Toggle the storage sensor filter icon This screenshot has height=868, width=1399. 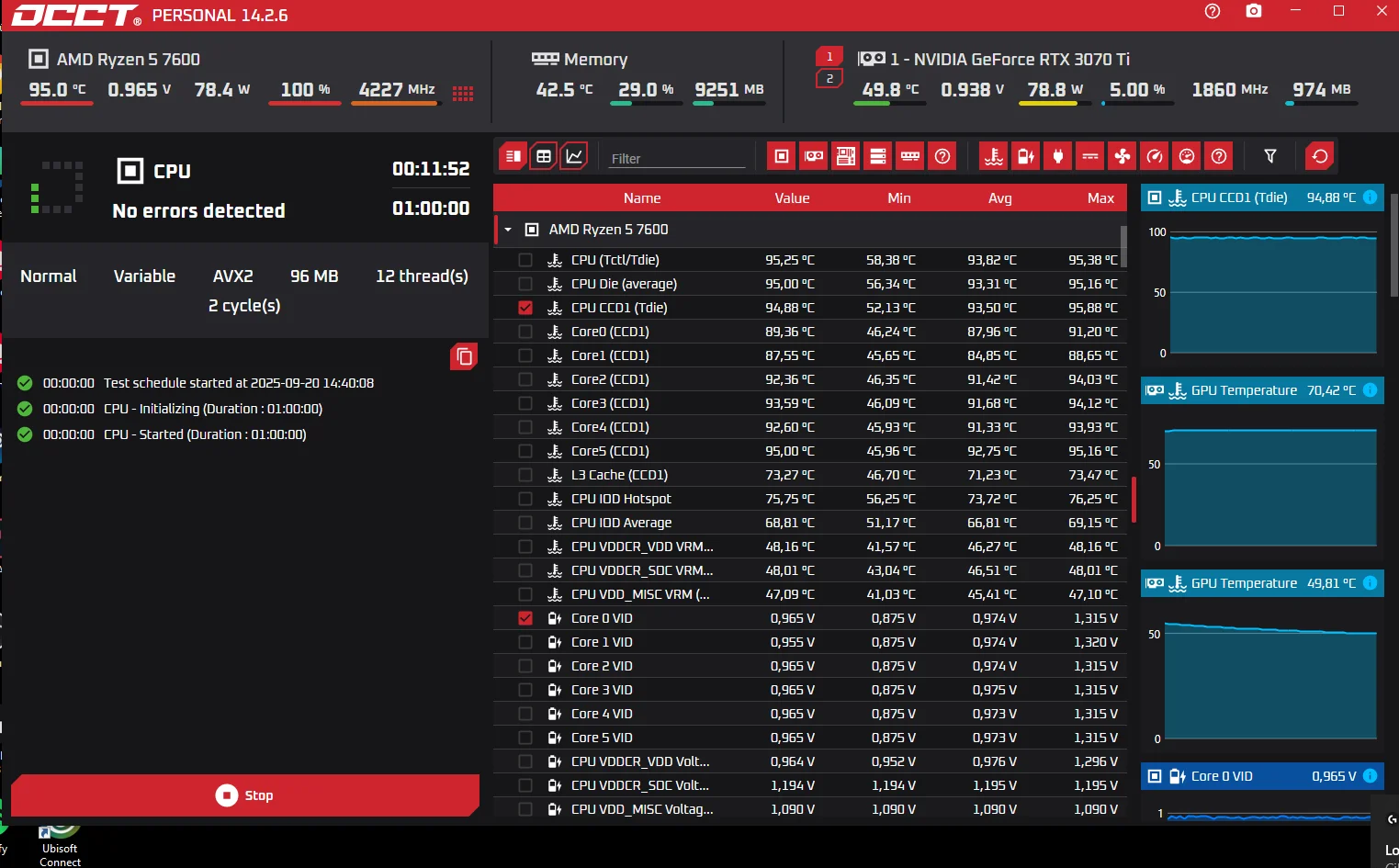[x=878, y=156]
